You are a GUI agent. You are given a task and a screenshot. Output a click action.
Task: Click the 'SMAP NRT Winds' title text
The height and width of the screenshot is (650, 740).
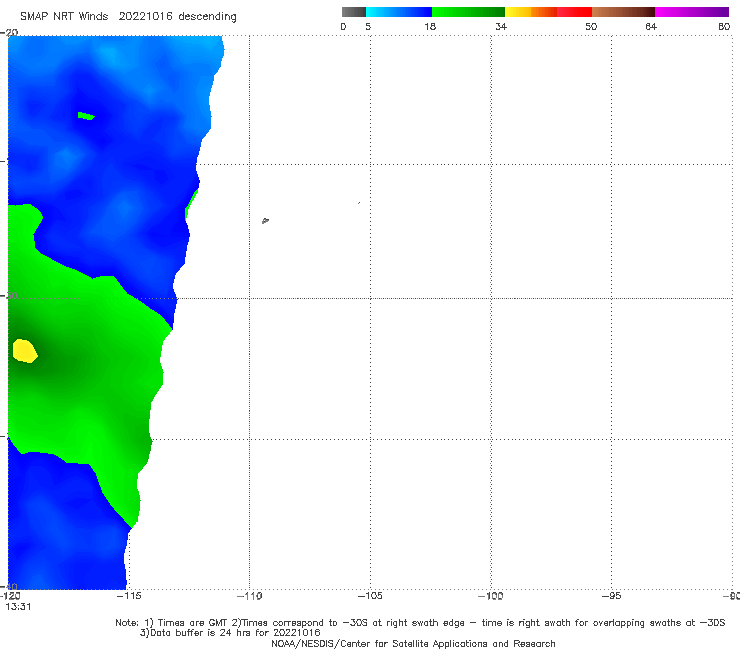pos(64,16)
